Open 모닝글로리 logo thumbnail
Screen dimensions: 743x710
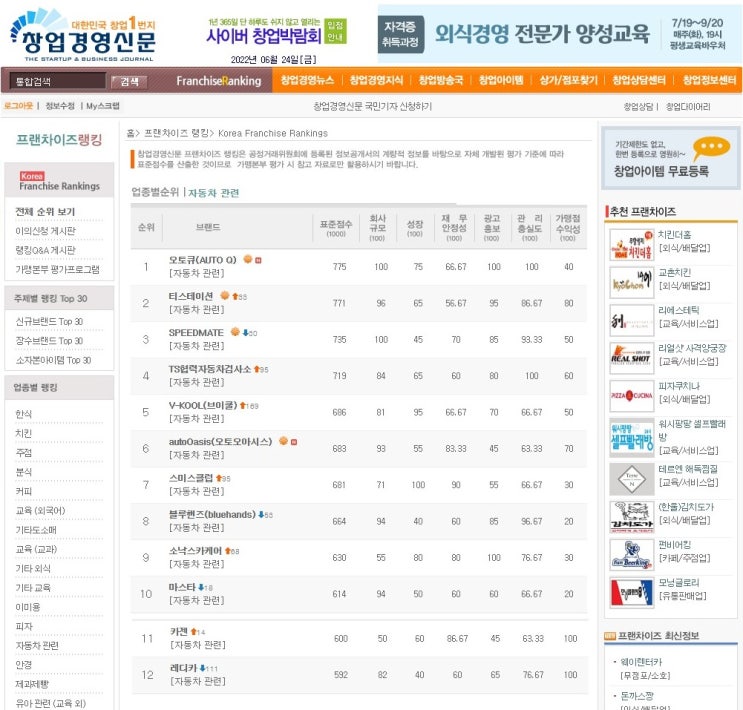pos(632,592)
